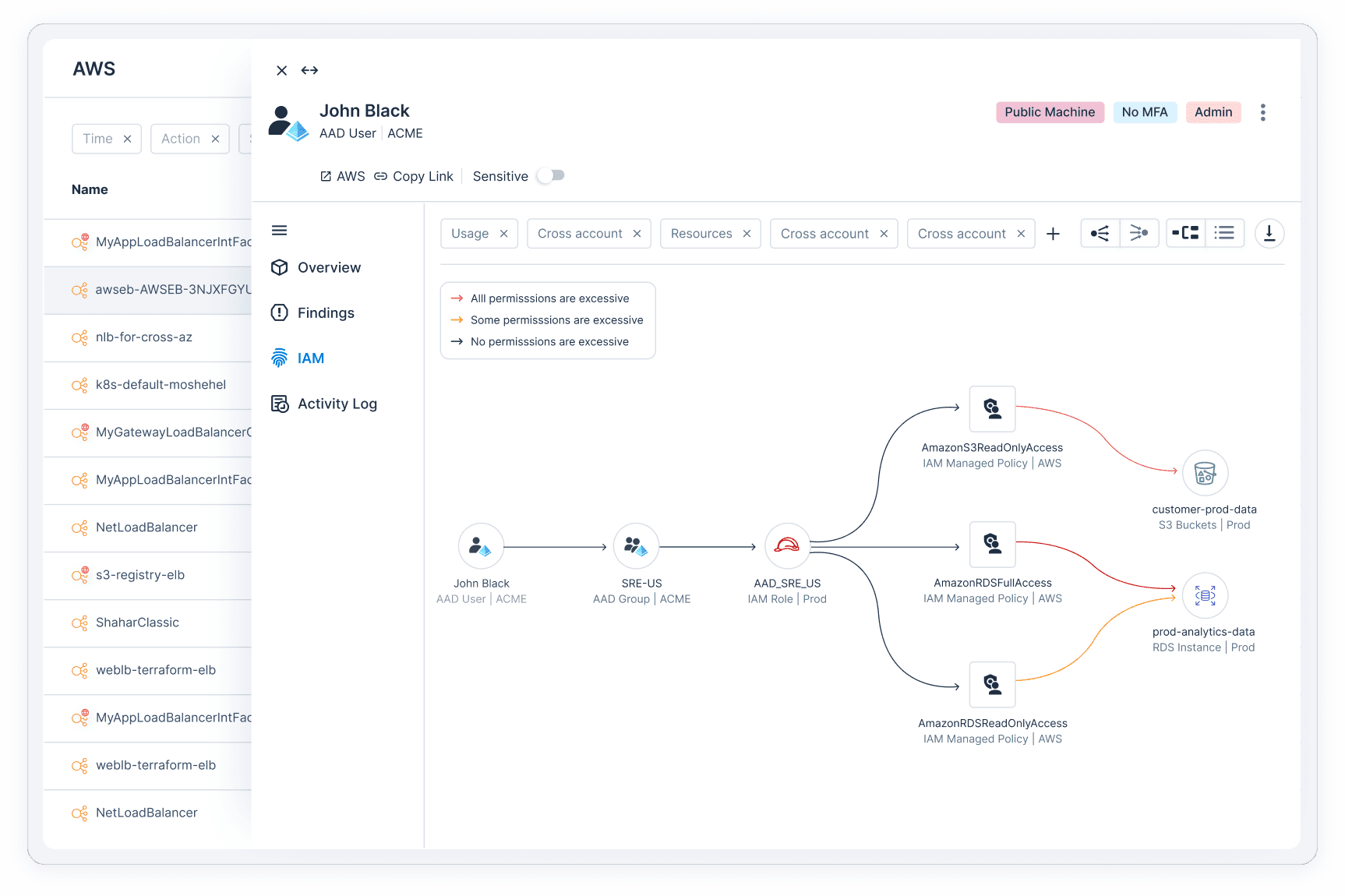Screen dimensions: 1345x896
Task: Switch to the diagram card view
Action: (1185, 233)
